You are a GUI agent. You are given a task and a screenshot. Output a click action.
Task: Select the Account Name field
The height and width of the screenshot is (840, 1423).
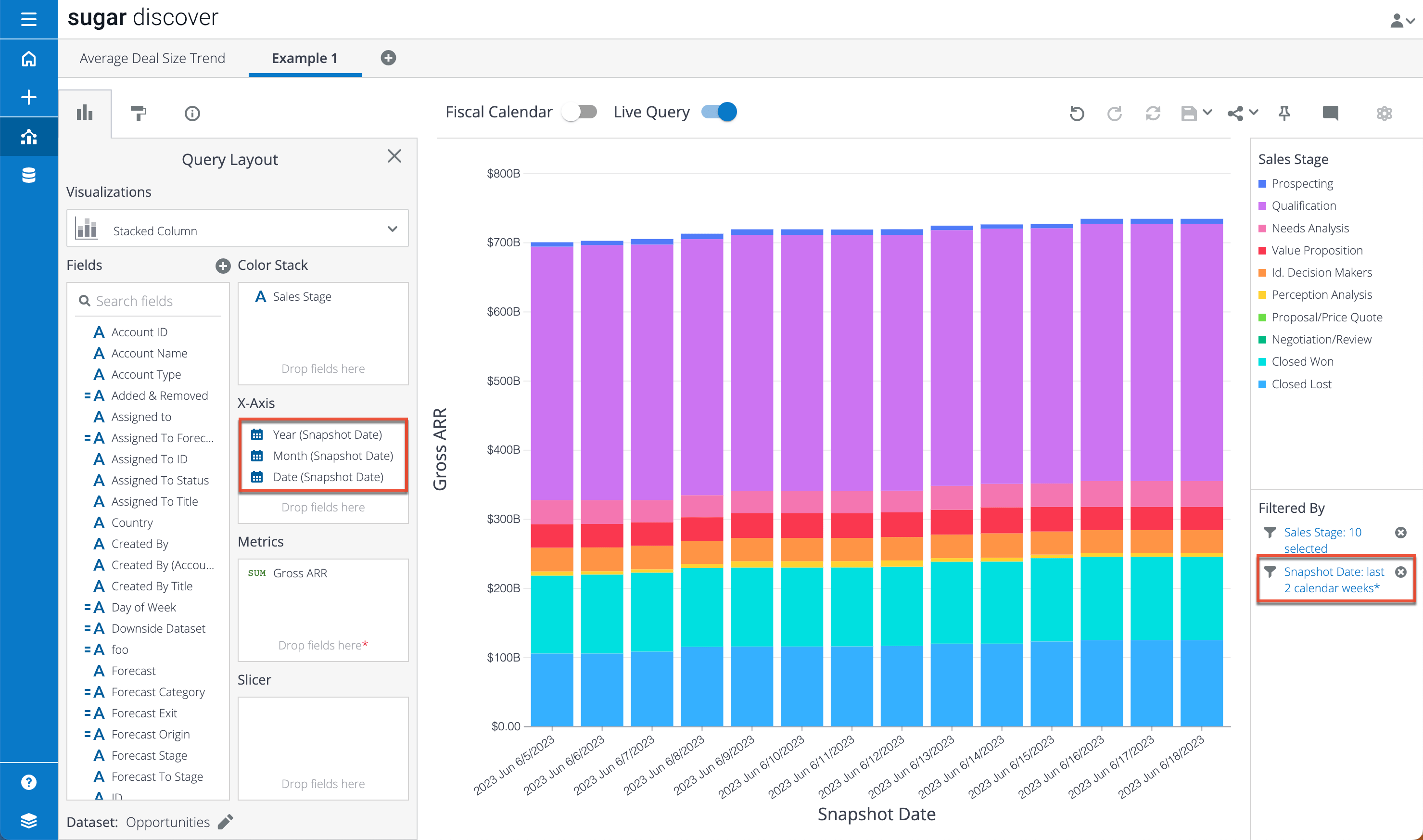(150, 354)
